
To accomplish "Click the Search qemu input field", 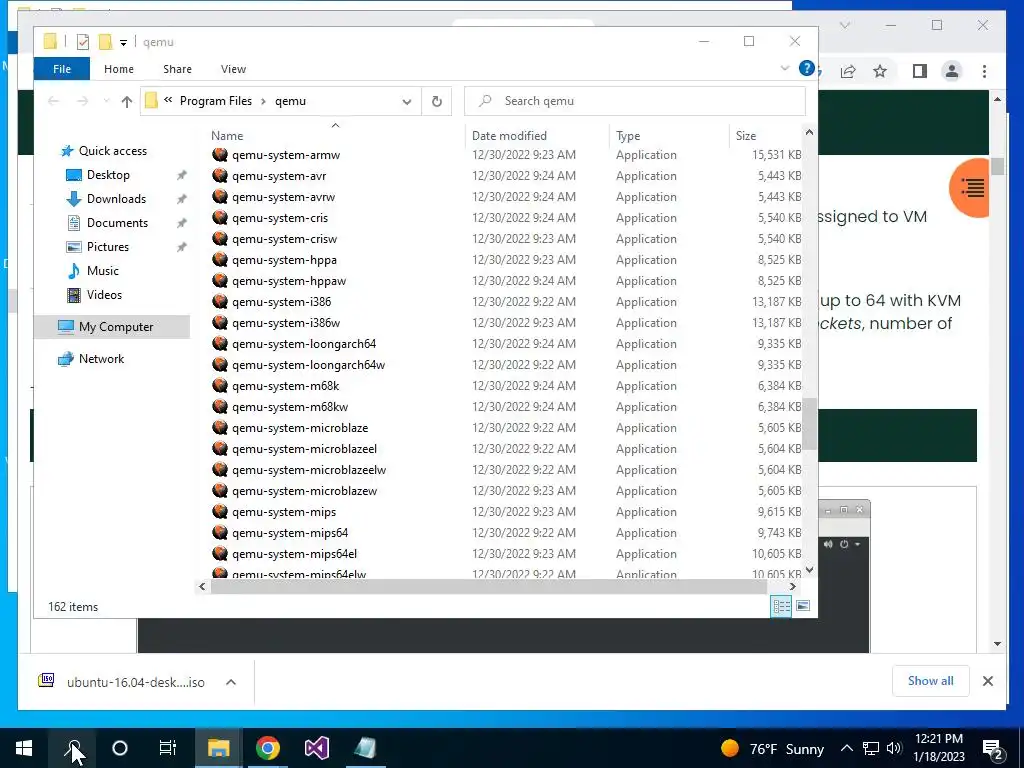I will (x=635, y=101).
